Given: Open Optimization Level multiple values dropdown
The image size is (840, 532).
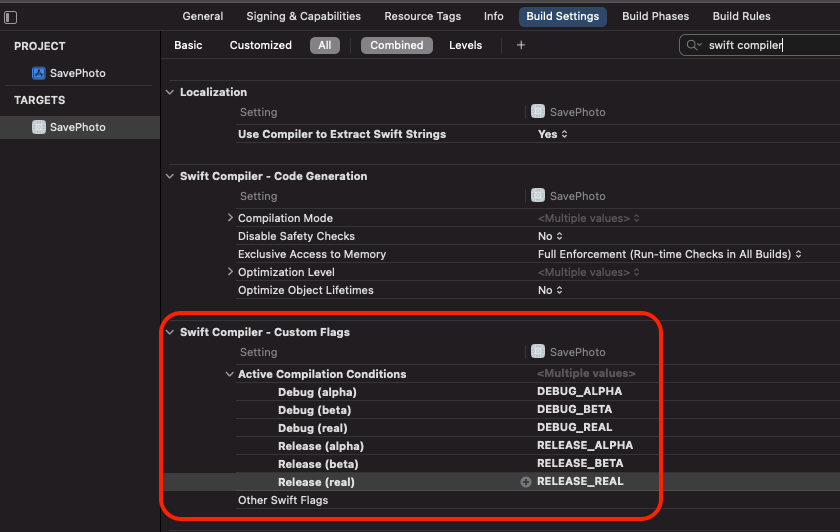Looking at the screenshot, I should pyautogui.click(x=588, y=272).
